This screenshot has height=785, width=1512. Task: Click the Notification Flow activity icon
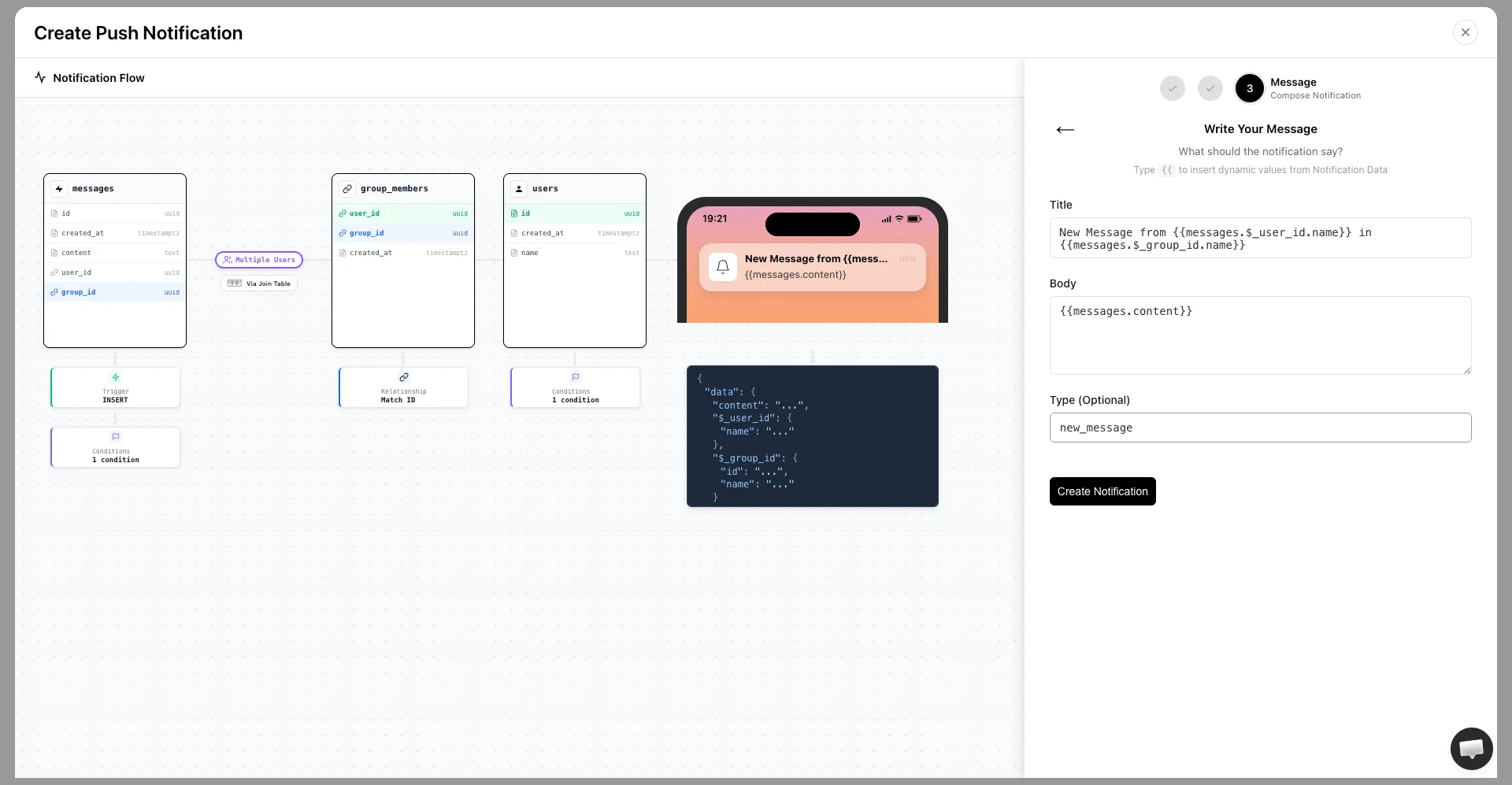40,77
